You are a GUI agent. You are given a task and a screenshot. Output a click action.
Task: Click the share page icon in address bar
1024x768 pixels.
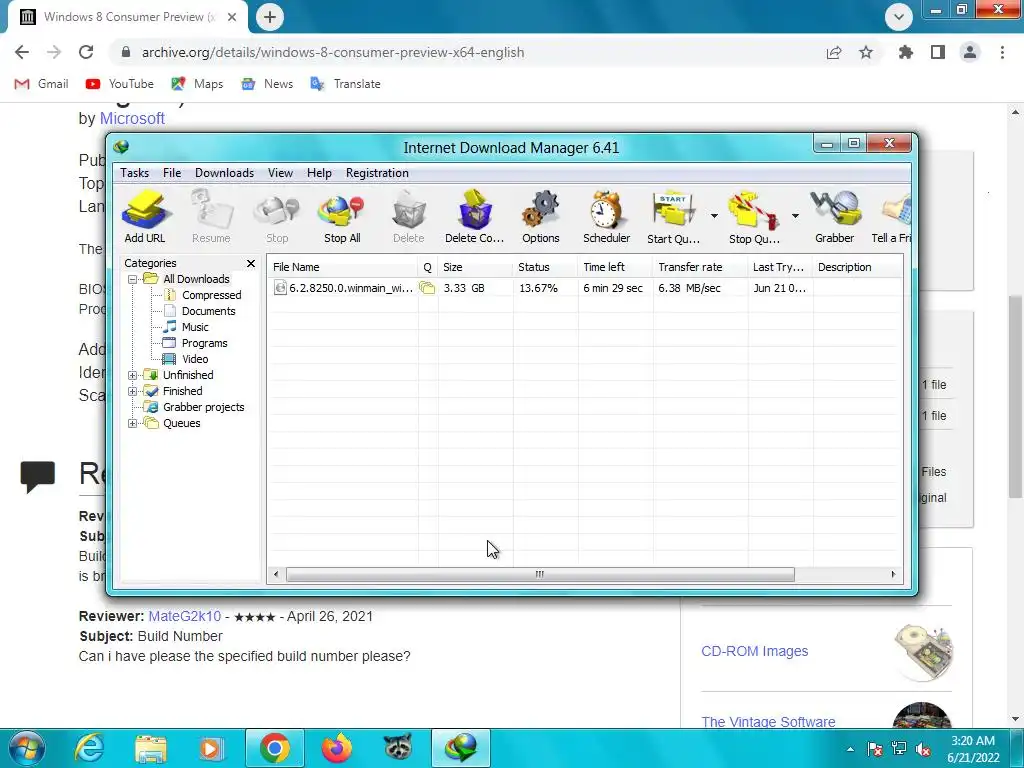[x=834, y=52]
